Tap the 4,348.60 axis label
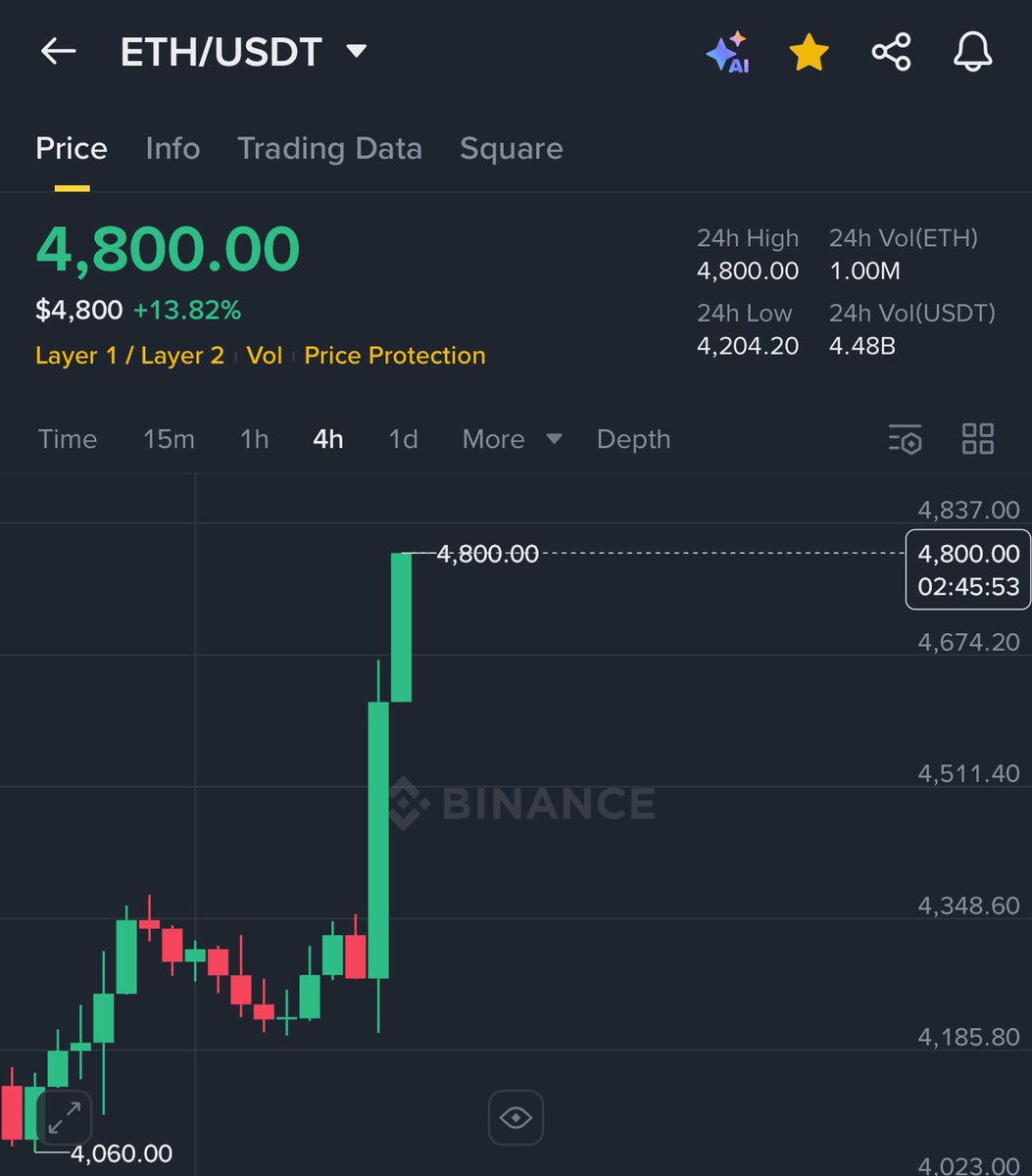Image resolution: width=1032 pixels, height=1176 pixels. click(x=968, y=906)
